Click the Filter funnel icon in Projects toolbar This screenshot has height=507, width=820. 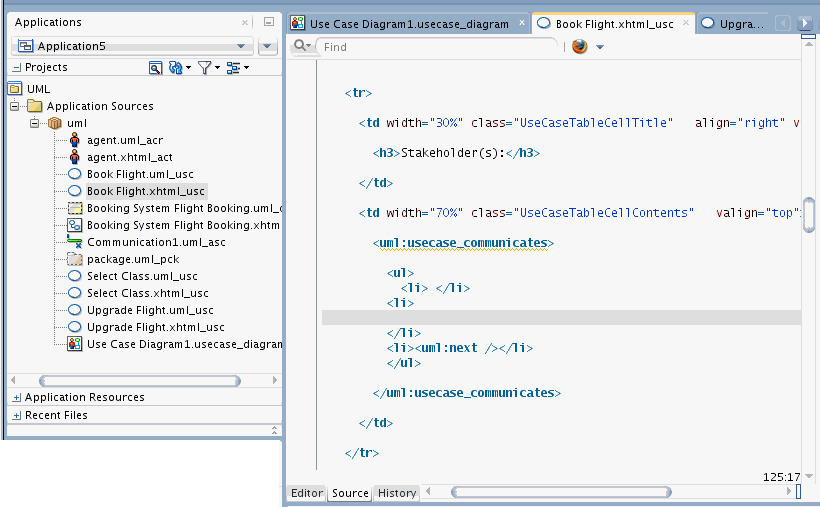pos(204,67)
